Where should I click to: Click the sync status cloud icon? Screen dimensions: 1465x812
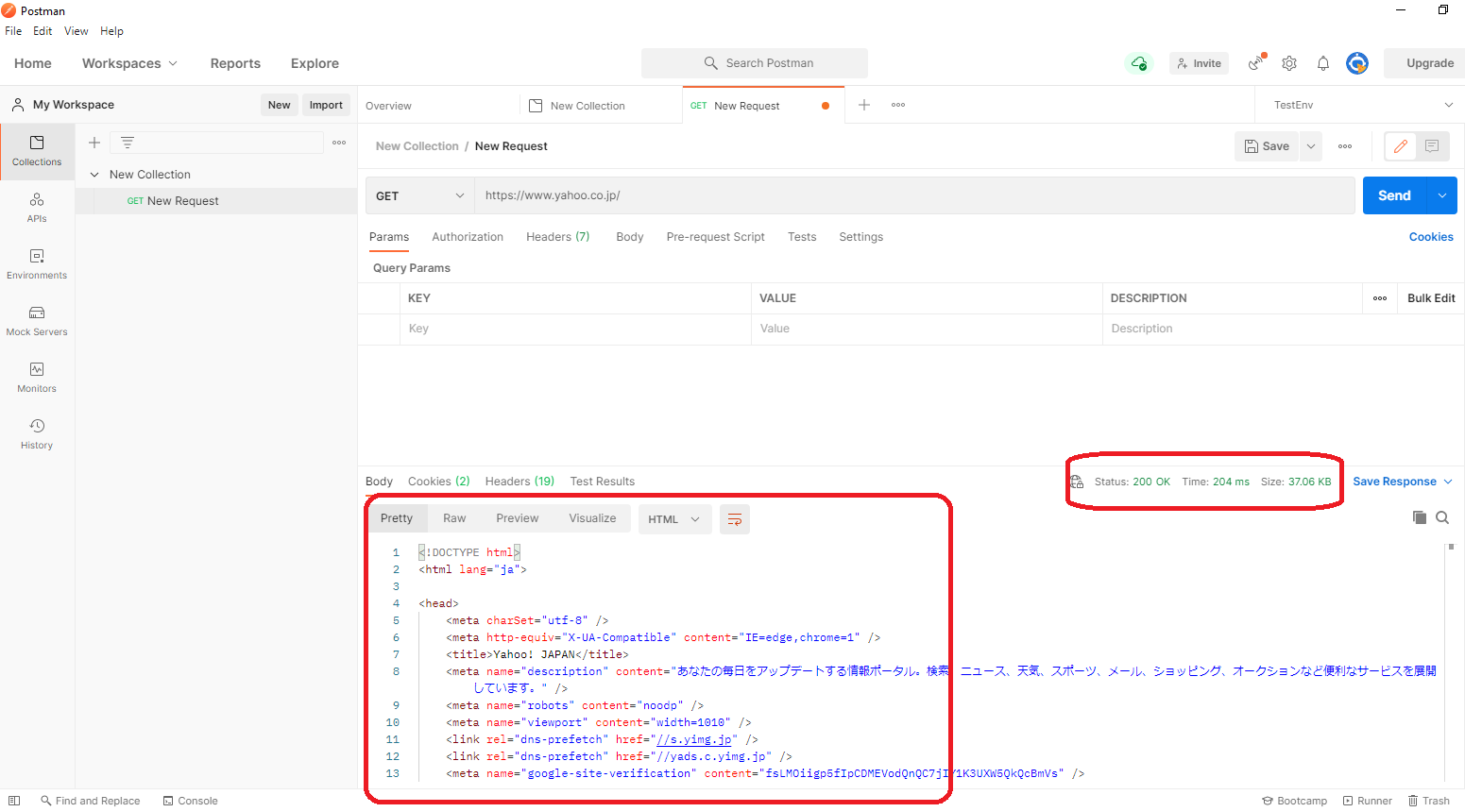coord(1139,63)
